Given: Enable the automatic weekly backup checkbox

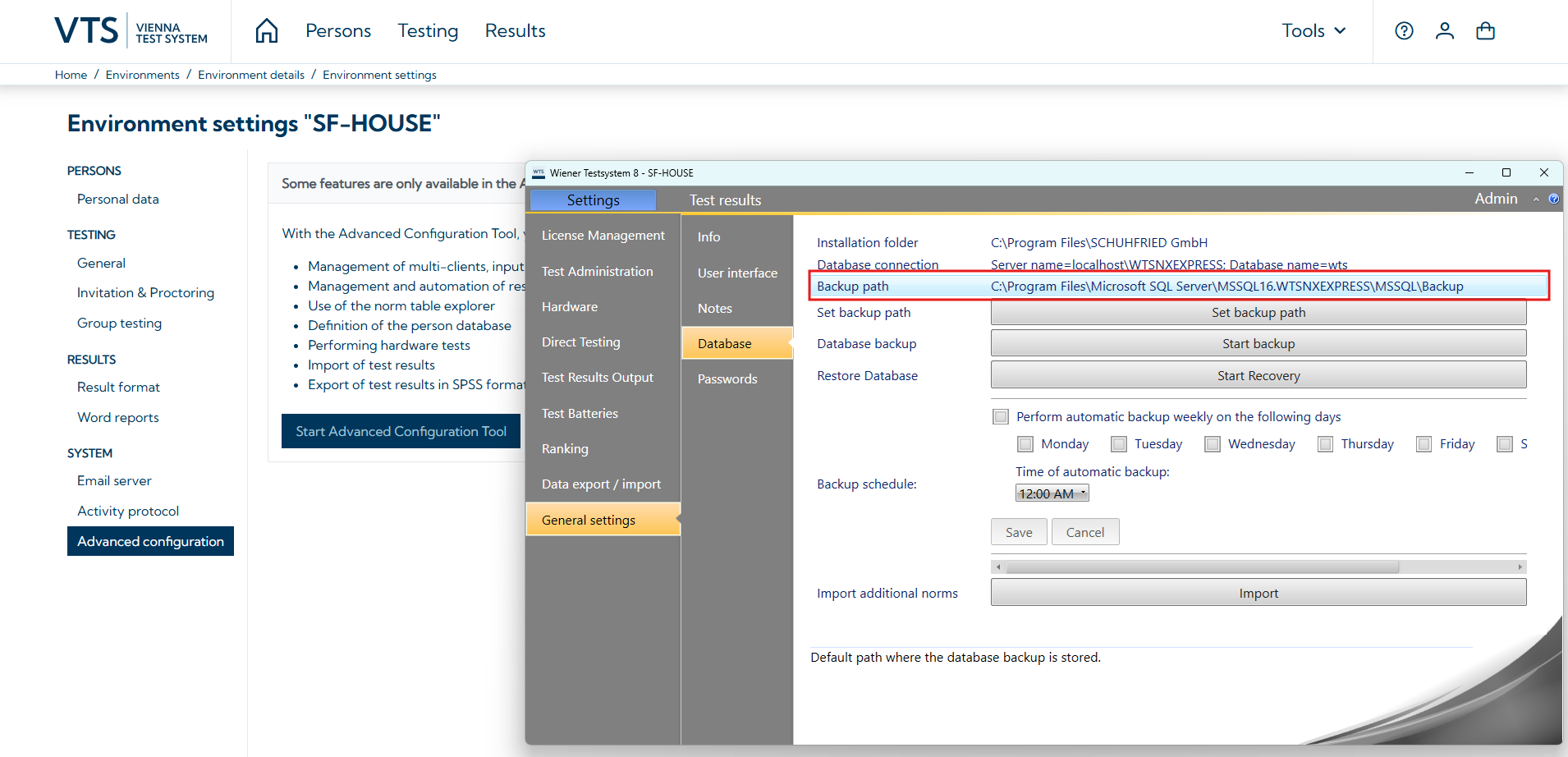Looking at the screenshot, I should (x=1001, y=416).
